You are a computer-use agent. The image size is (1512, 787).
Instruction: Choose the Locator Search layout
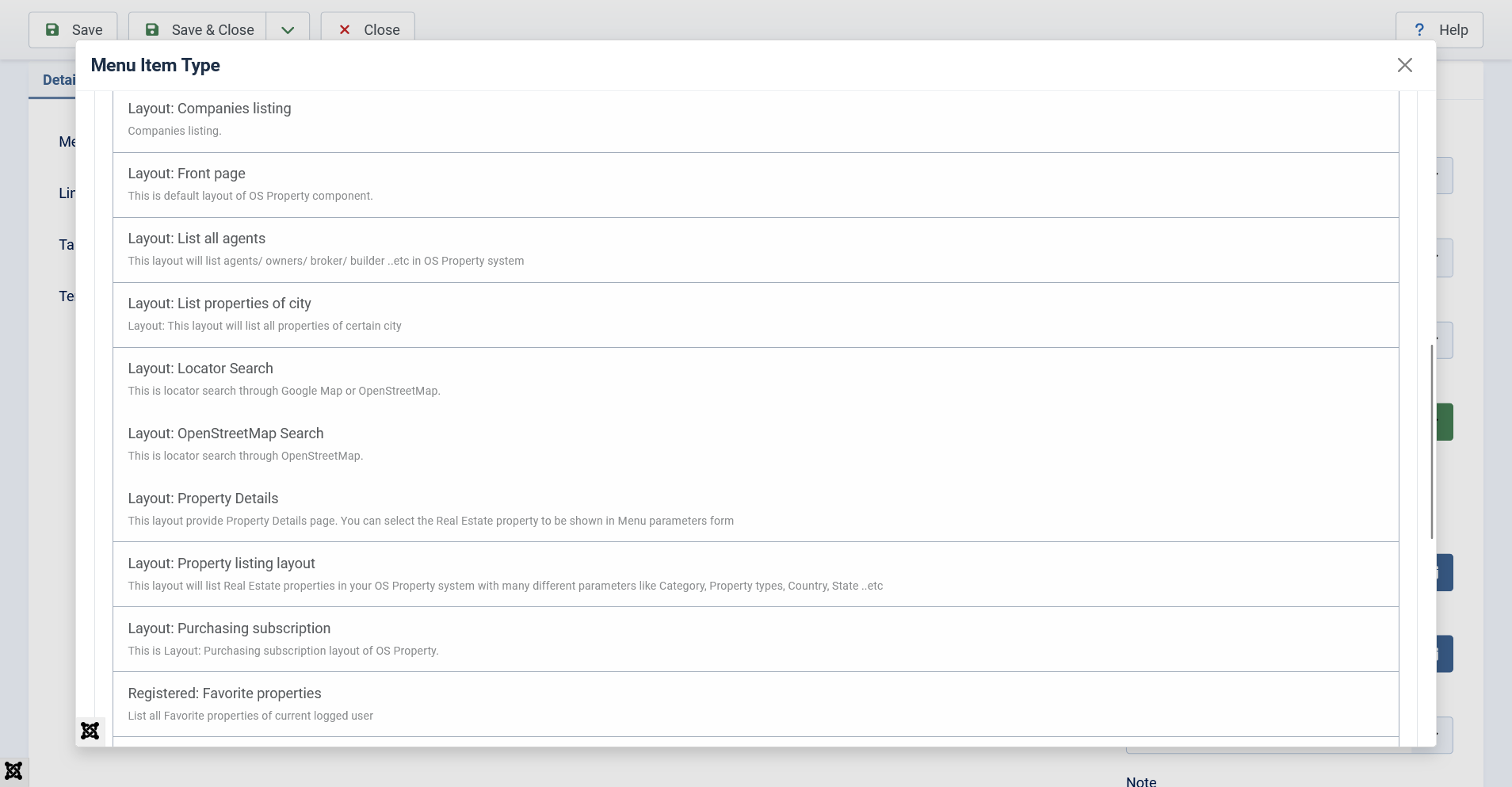click(200, 369)
